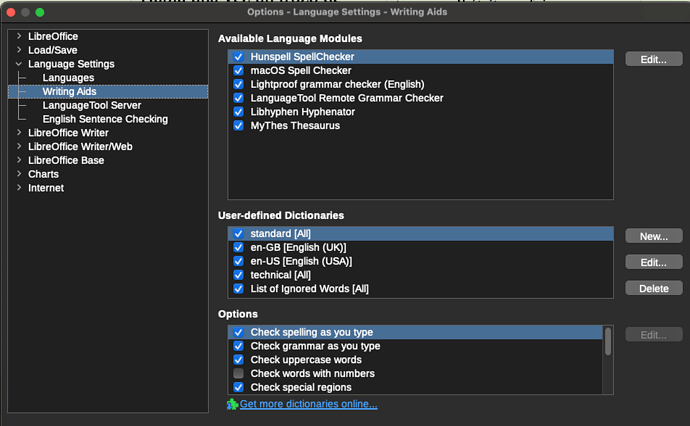This screenshot has height=426, width=690.
Task: Select Check special regions option text
Action: (301, 387)
